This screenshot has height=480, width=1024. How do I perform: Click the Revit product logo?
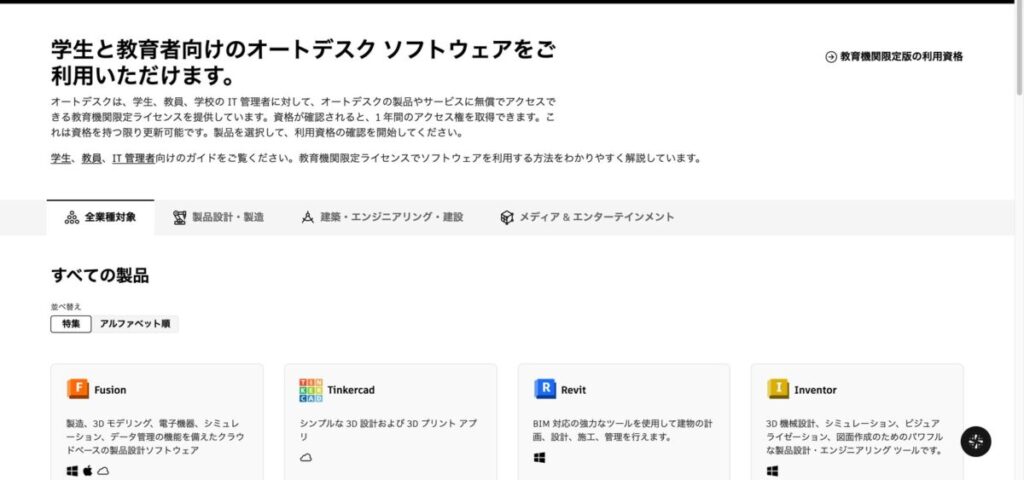click(545, 389)
